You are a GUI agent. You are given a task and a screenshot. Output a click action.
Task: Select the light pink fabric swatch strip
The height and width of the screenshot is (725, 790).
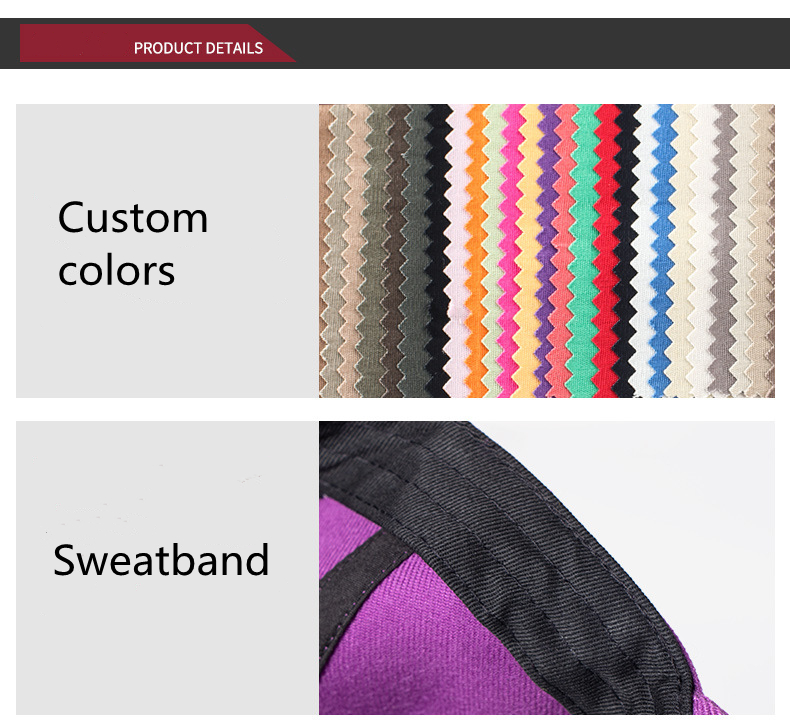pos(457,251)
